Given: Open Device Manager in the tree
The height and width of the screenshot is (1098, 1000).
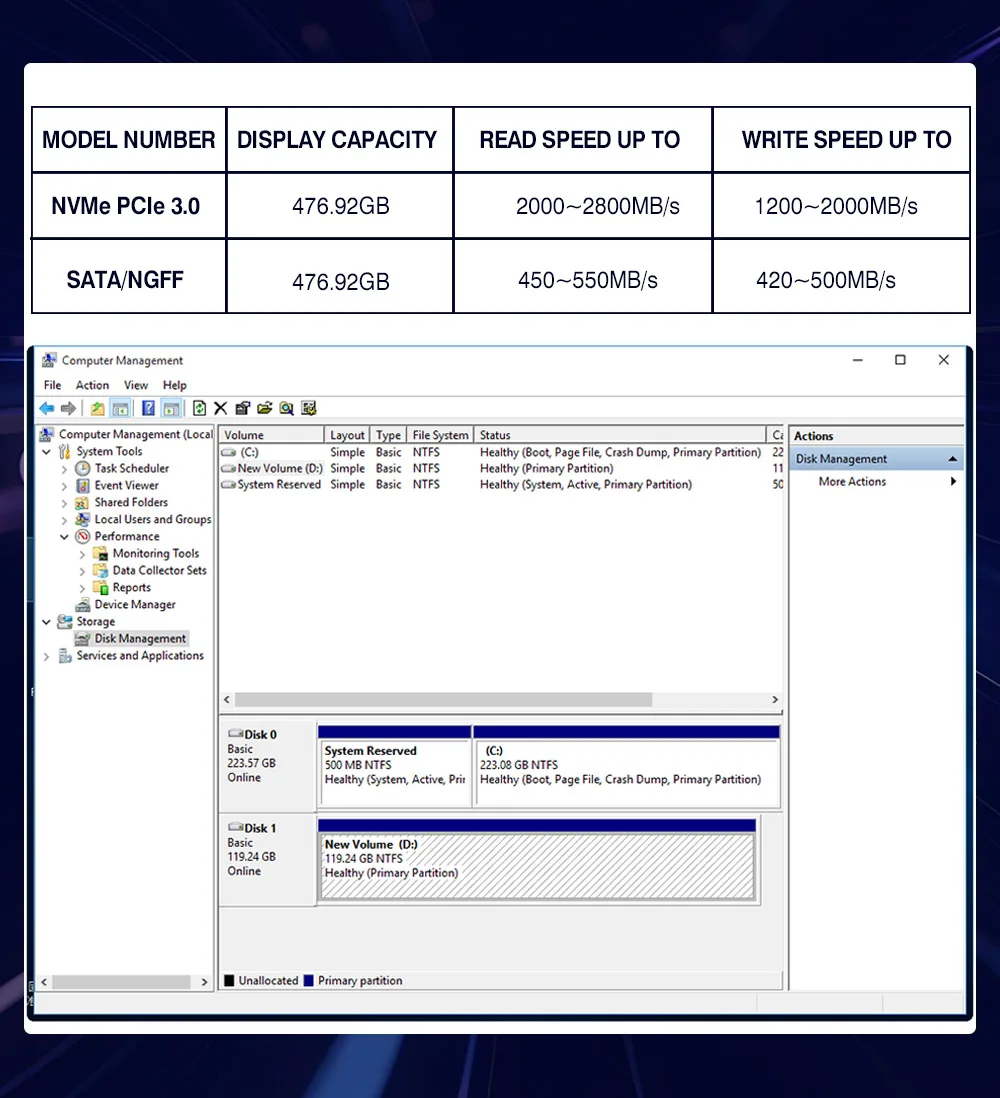Looking at the screenshot, I should pyautogui.click(x=134, y=604).
